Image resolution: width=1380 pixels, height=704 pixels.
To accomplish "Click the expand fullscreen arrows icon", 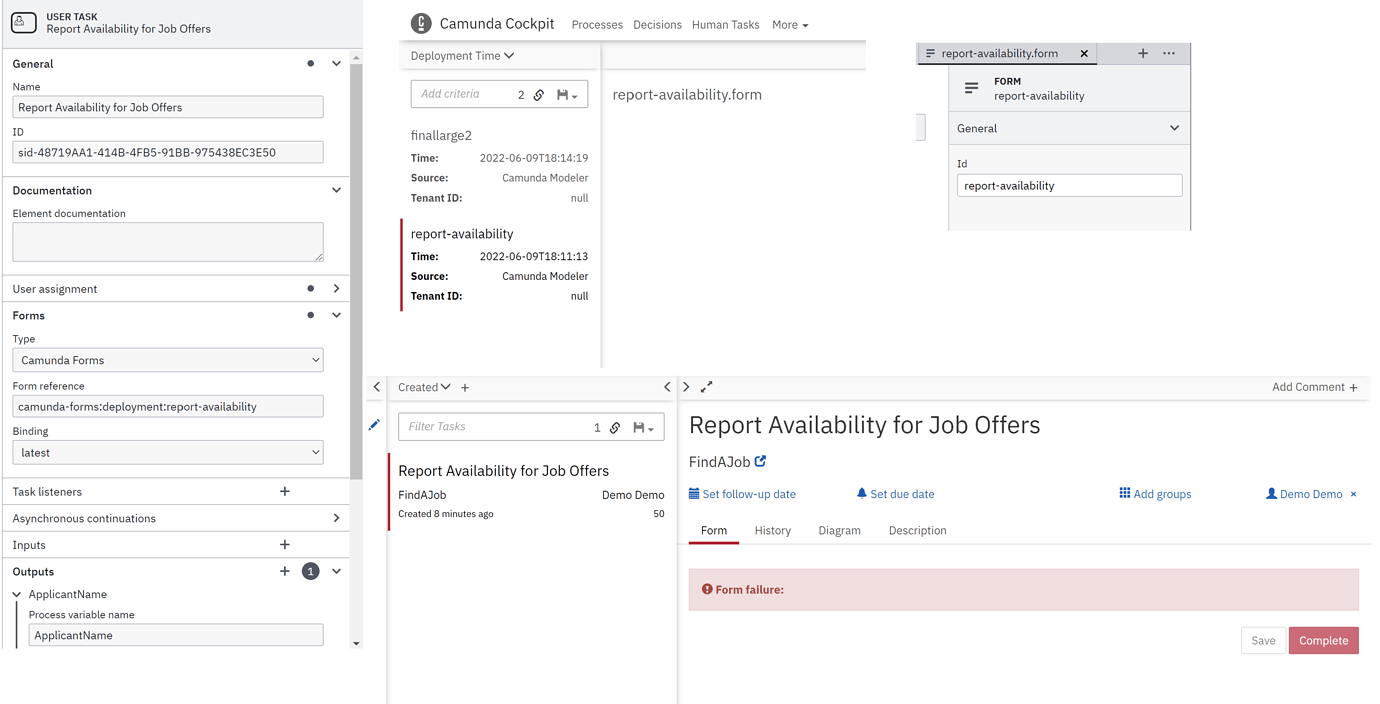I will pyautogui.click(x=707, y=387).
